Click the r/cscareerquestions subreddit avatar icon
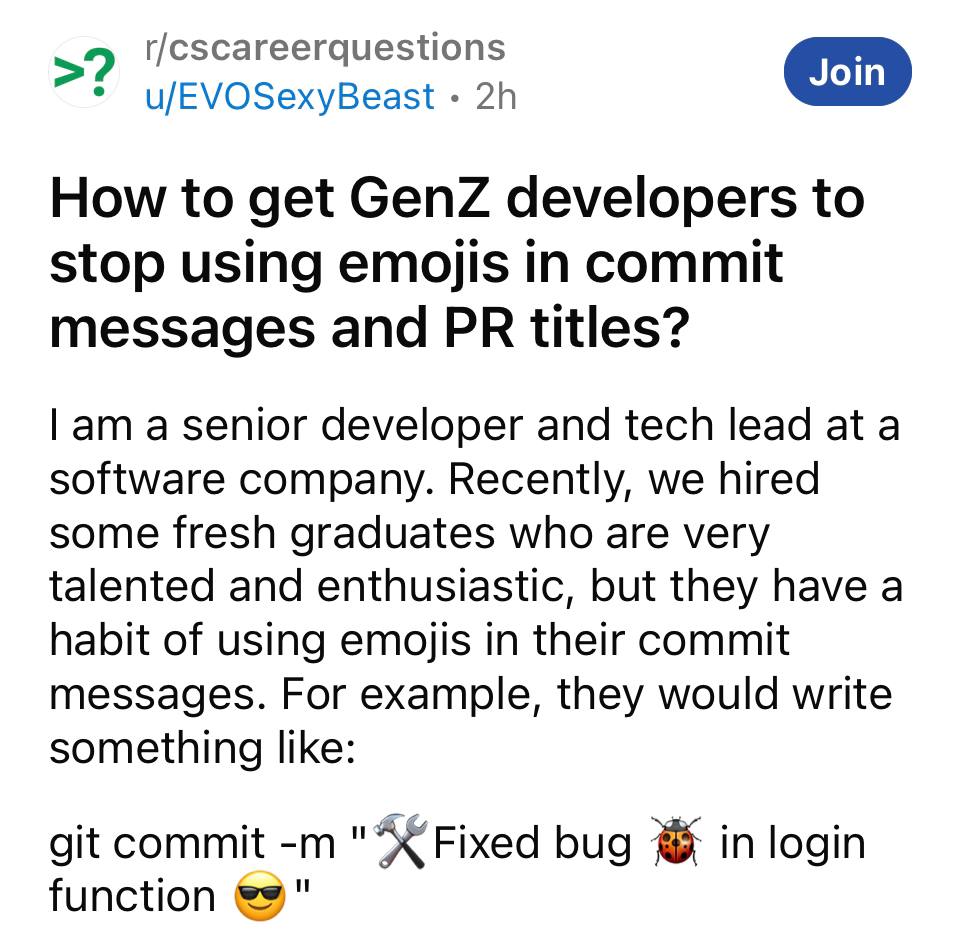Viewport: 960px width, 938px height. coord(85,73)
